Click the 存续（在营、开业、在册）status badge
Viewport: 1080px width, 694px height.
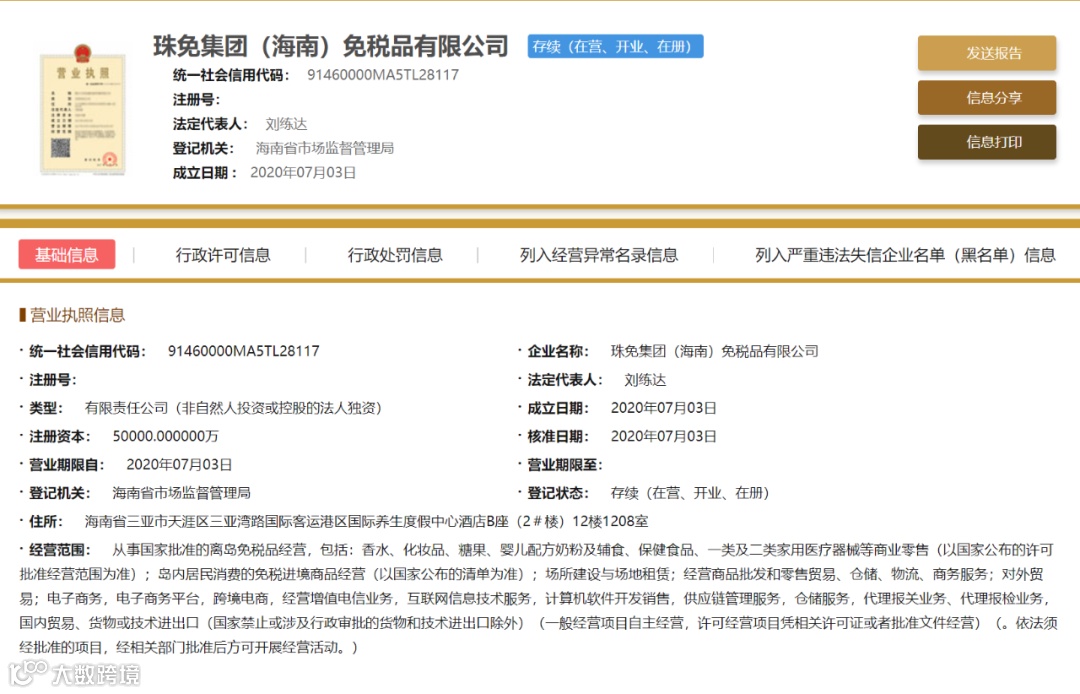615,46
